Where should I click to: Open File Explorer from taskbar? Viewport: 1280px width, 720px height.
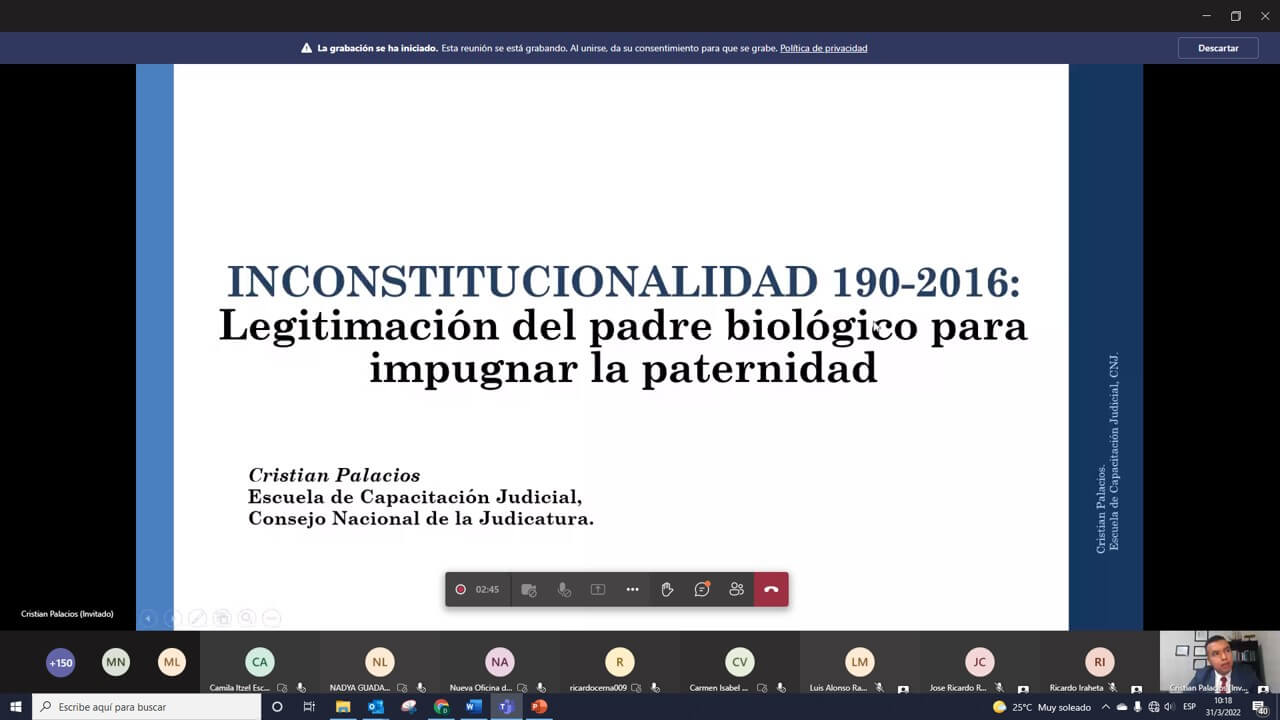tap(343, 707)
